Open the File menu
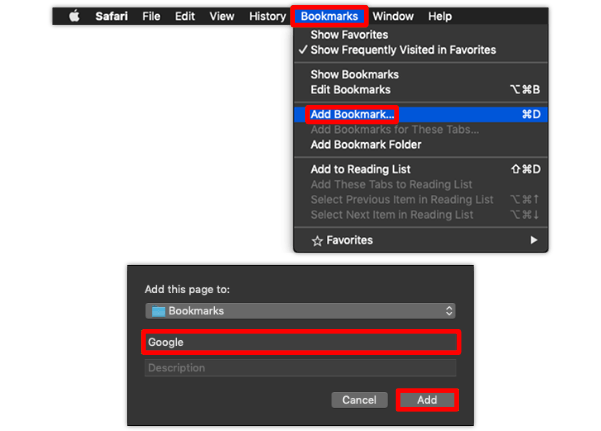Image resolution: width=601 pixels, height=431 pixels. pos(151,16)
